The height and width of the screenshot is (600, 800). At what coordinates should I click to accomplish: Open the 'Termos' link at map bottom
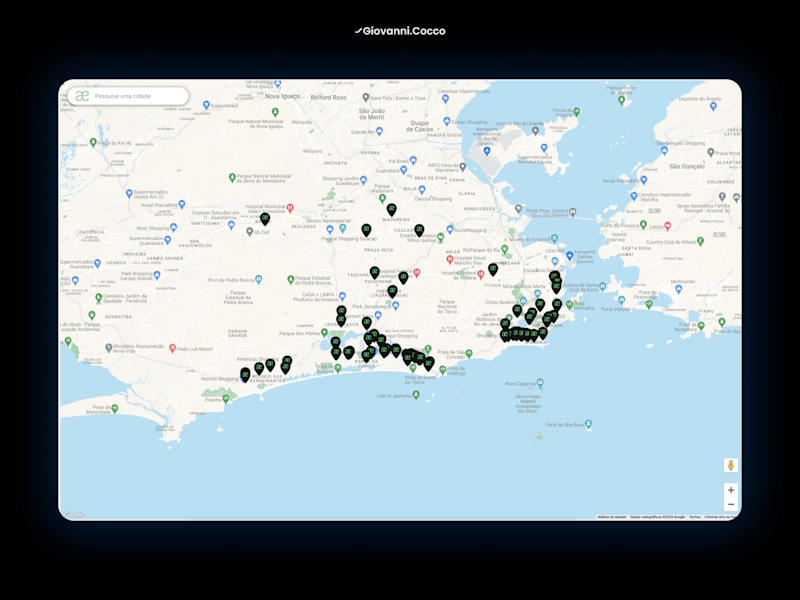click(694, 517)
